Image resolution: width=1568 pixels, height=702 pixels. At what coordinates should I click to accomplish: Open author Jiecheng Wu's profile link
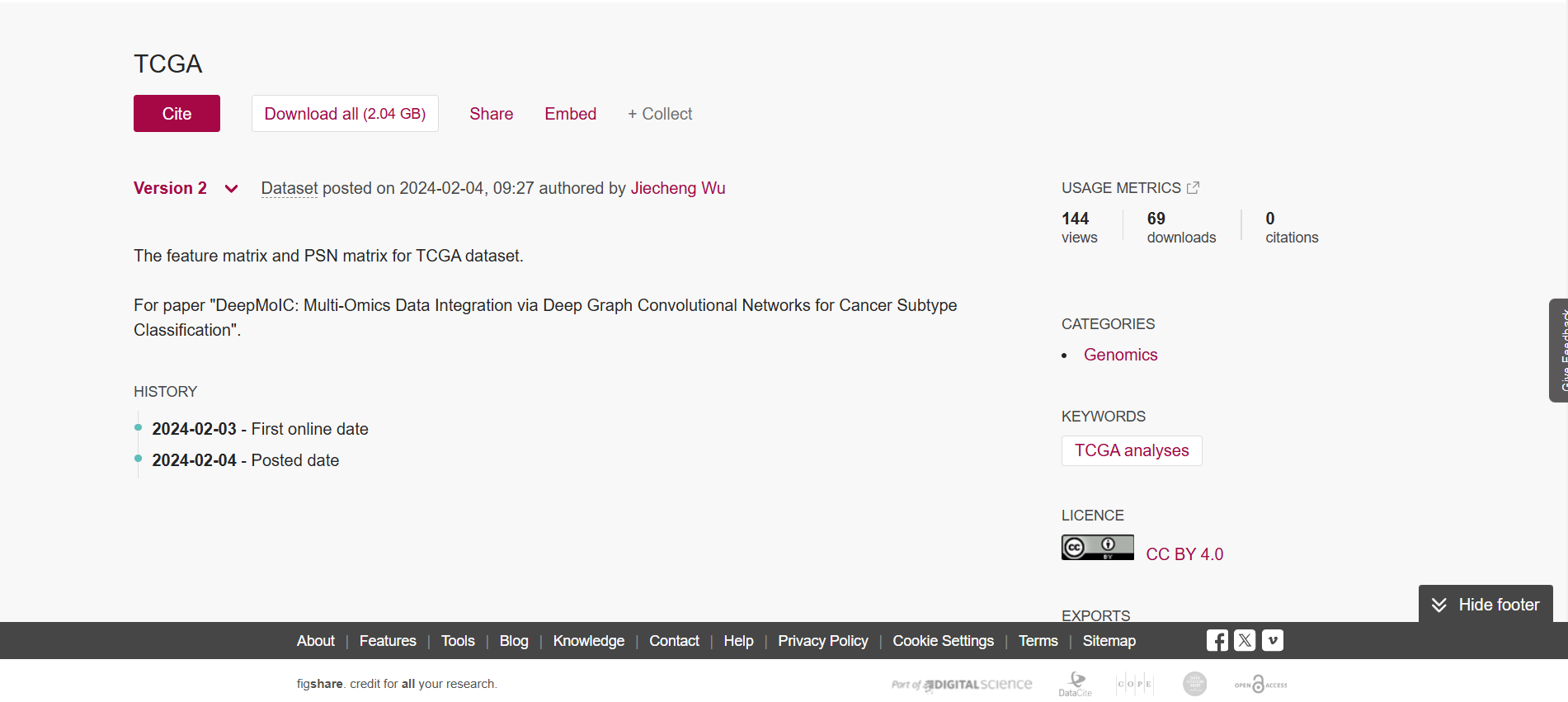tap(678, 188)
